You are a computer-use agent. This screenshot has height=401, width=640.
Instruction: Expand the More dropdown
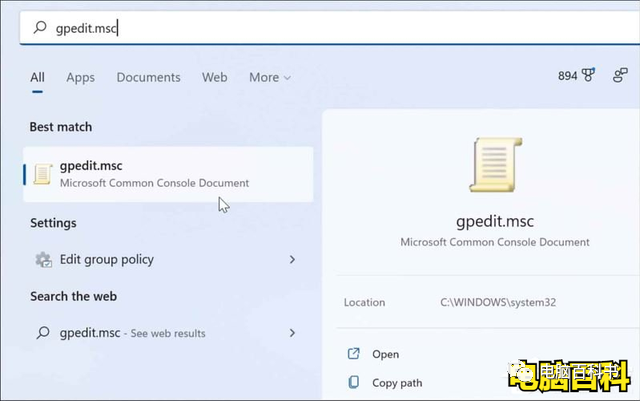pyautogui.click(x=270, y=77)
